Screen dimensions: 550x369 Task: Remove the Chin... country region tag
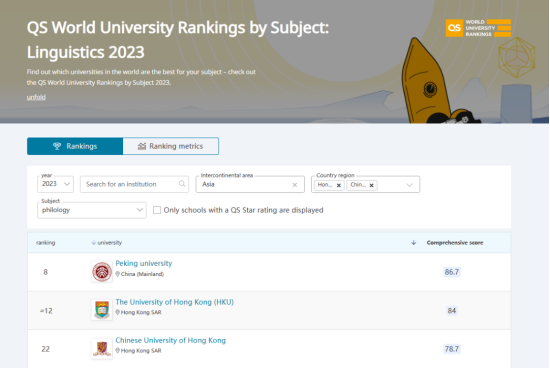pyautogui.click(x=371, y=185)
